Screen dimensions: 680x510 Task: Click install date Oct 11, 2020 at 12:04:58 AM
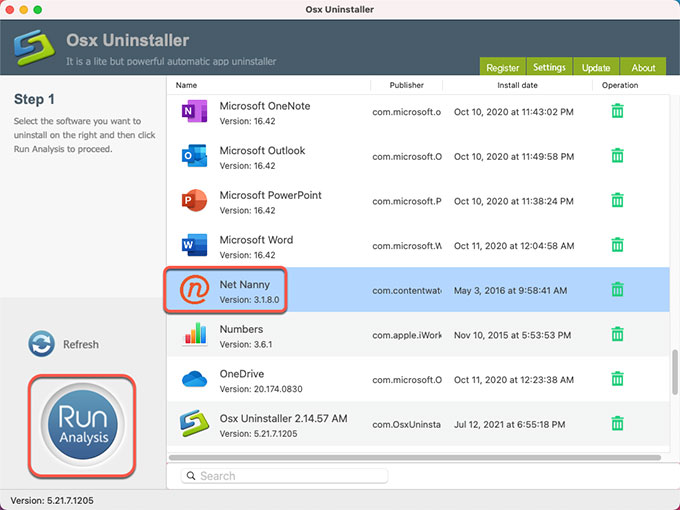(514, 246)
